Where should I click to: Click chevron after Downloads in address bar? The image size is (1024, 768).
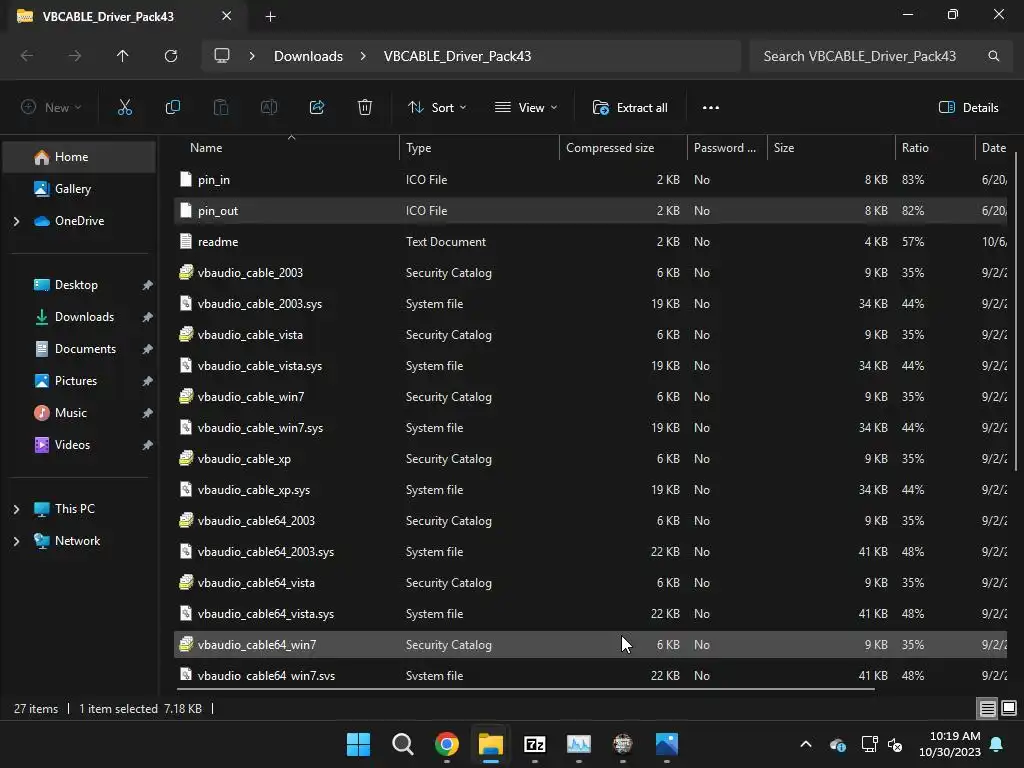363,56
